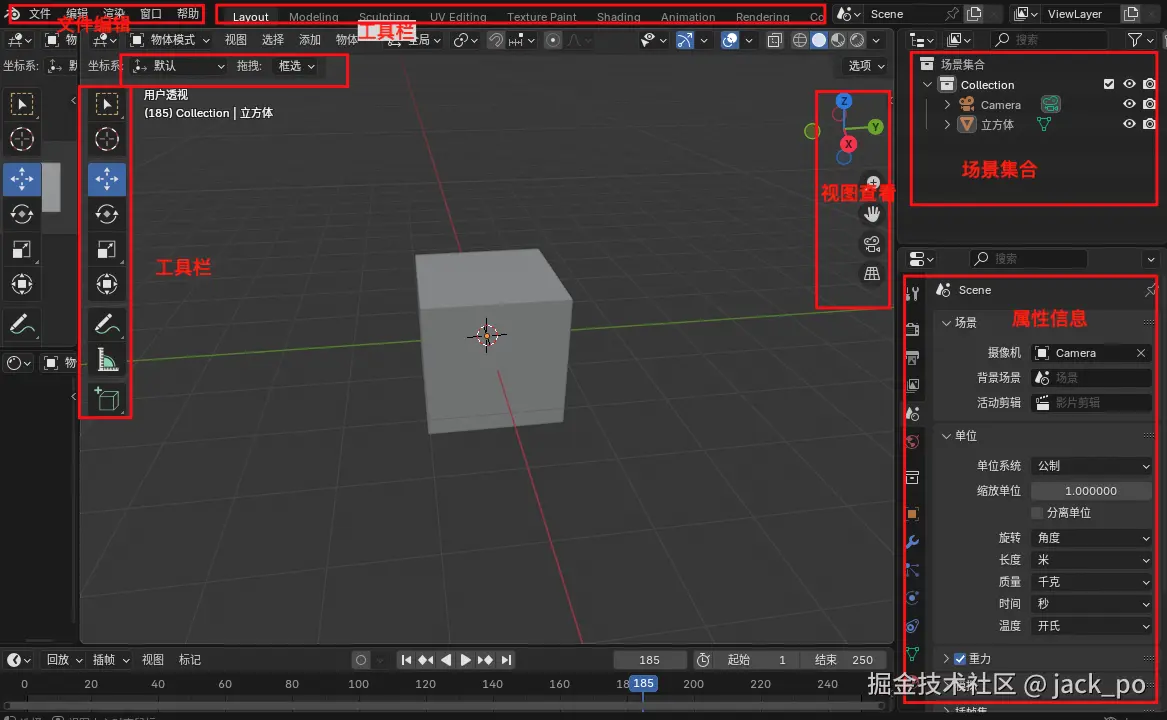This screenshot has height=720, width=1167.
Task: Click the 缩放单位 value field 1.000000
Action: (1091, 491)
